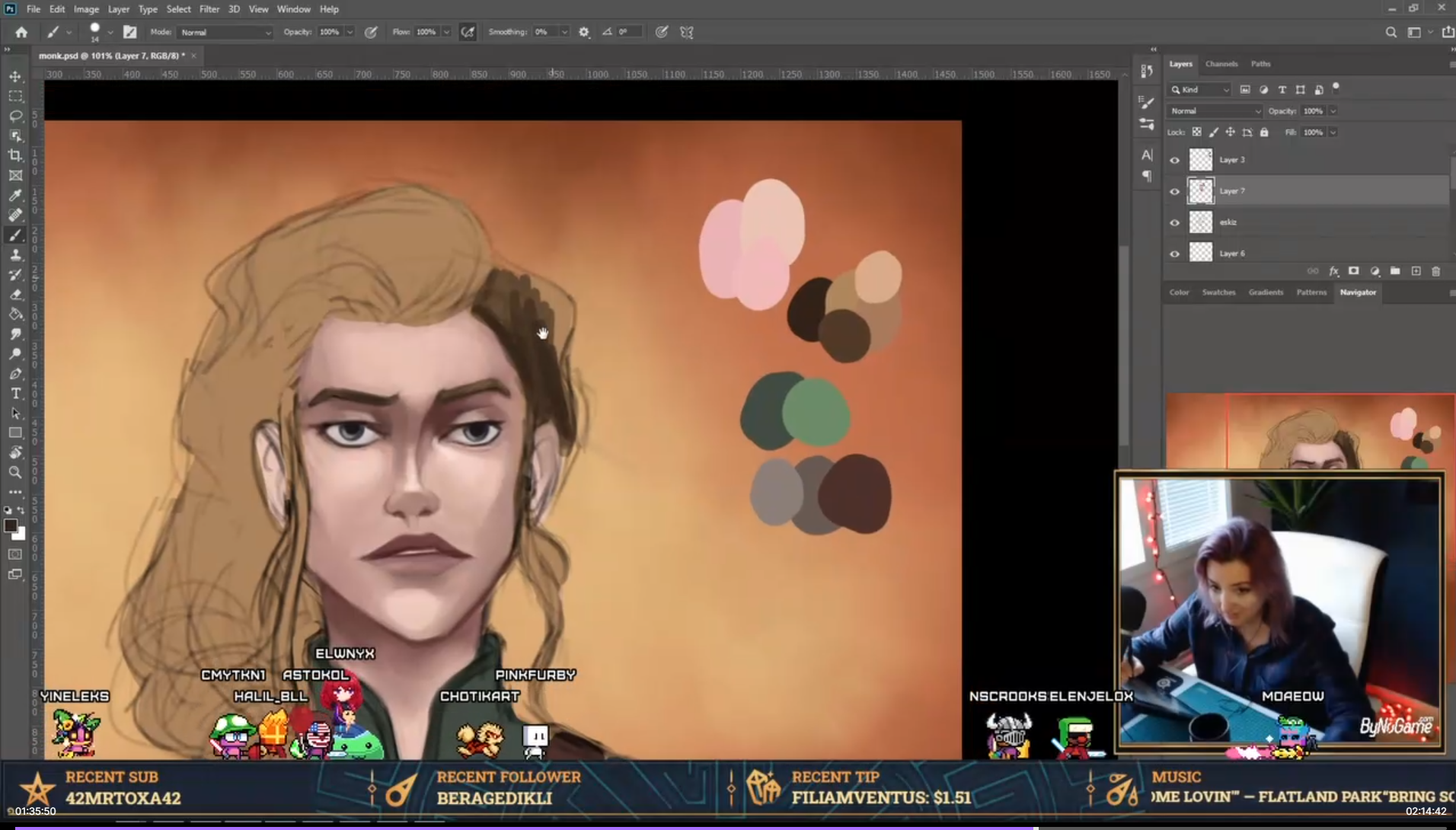The image size is (1456, 830).
Task: Select the Eyedropper tool
Action: [x=15, y=196]
